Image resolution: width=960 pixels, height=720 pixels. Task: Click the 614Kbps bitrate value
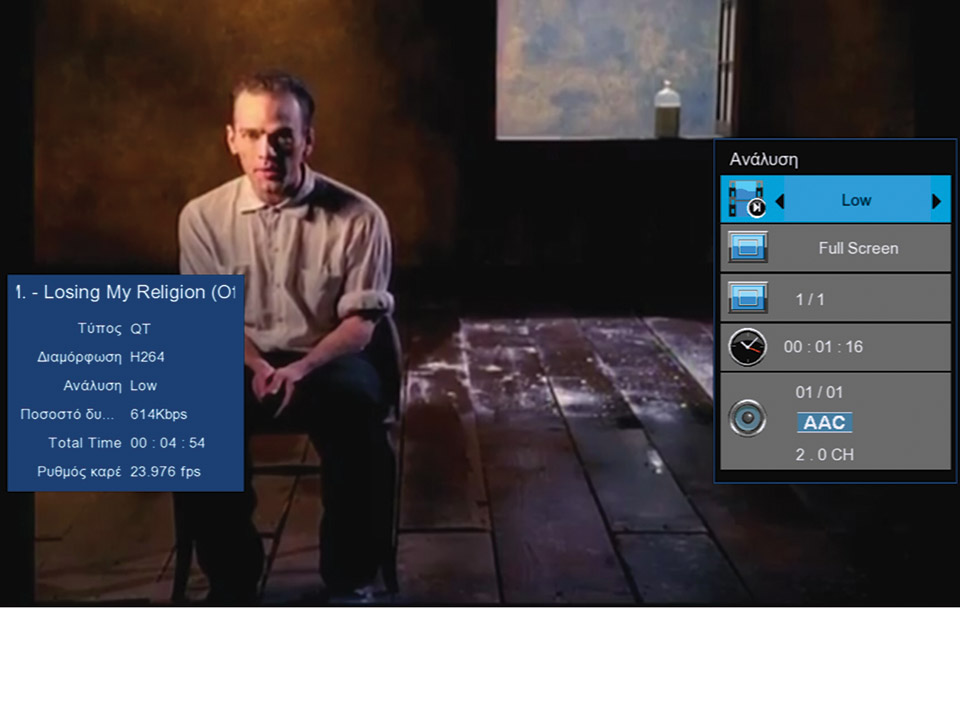(158, 414)
